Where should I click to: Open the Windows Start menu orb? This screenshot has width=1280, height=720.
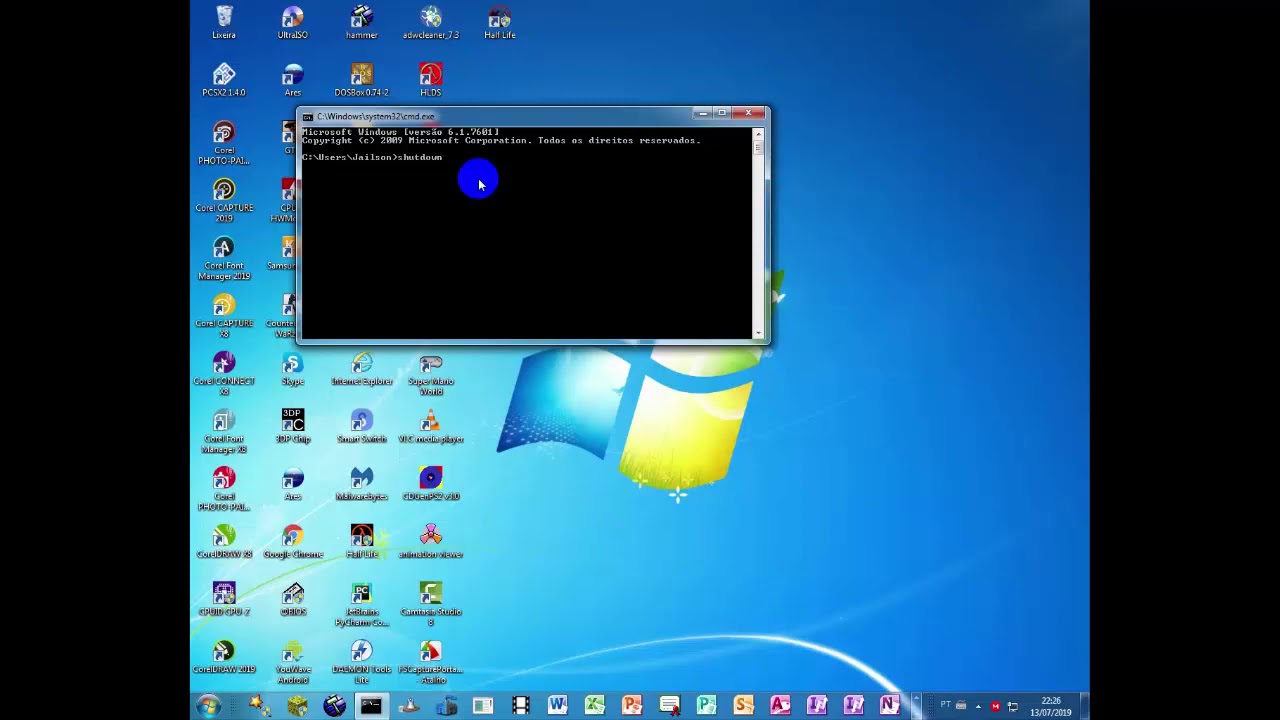[208, 706]
